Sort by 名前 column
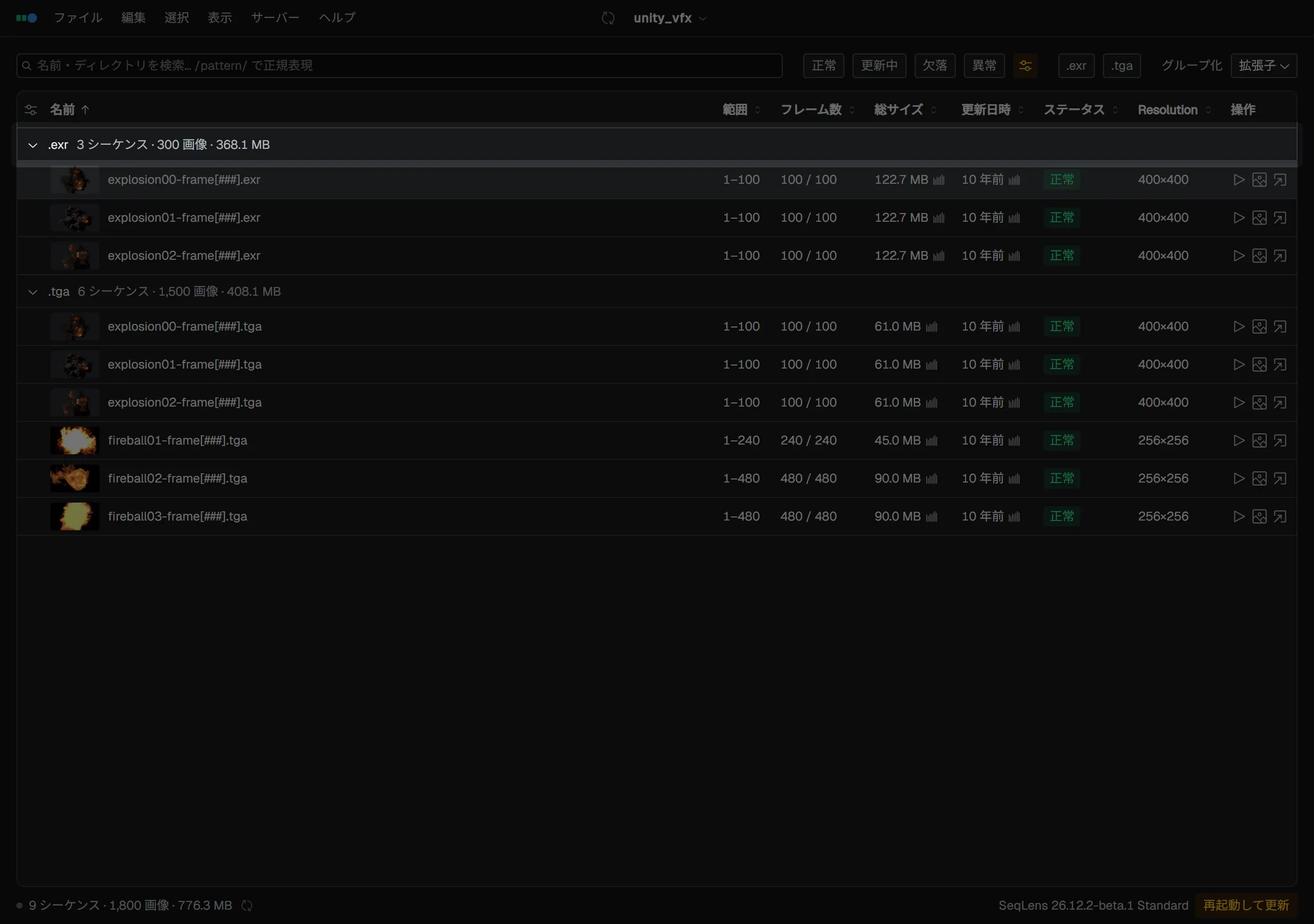Image resolution: width=1314 pixels, height=924 pixels. [x=69, y=110]
